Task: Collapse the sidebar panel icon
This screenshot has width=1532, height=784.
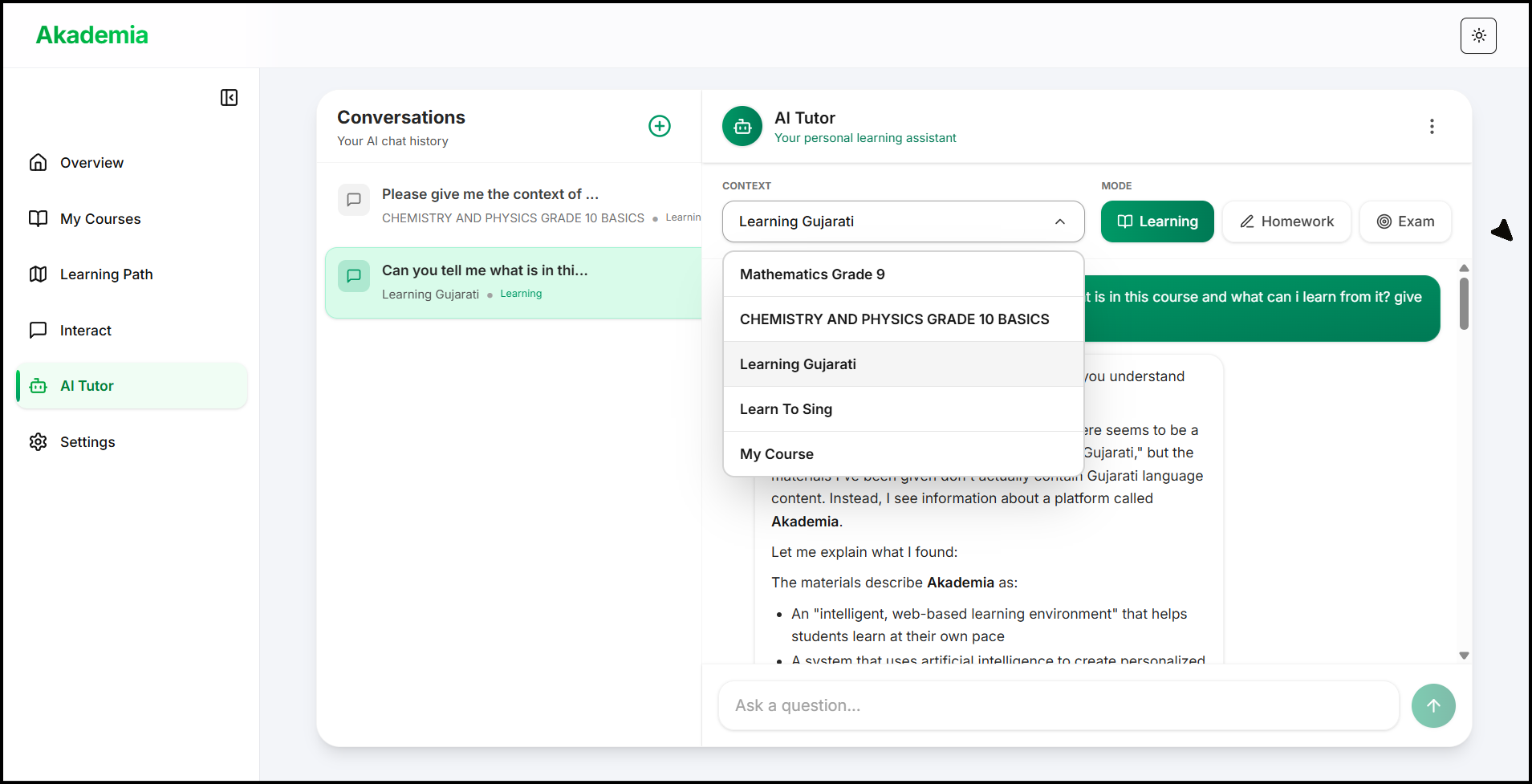Action: click(x=229, y=98)
